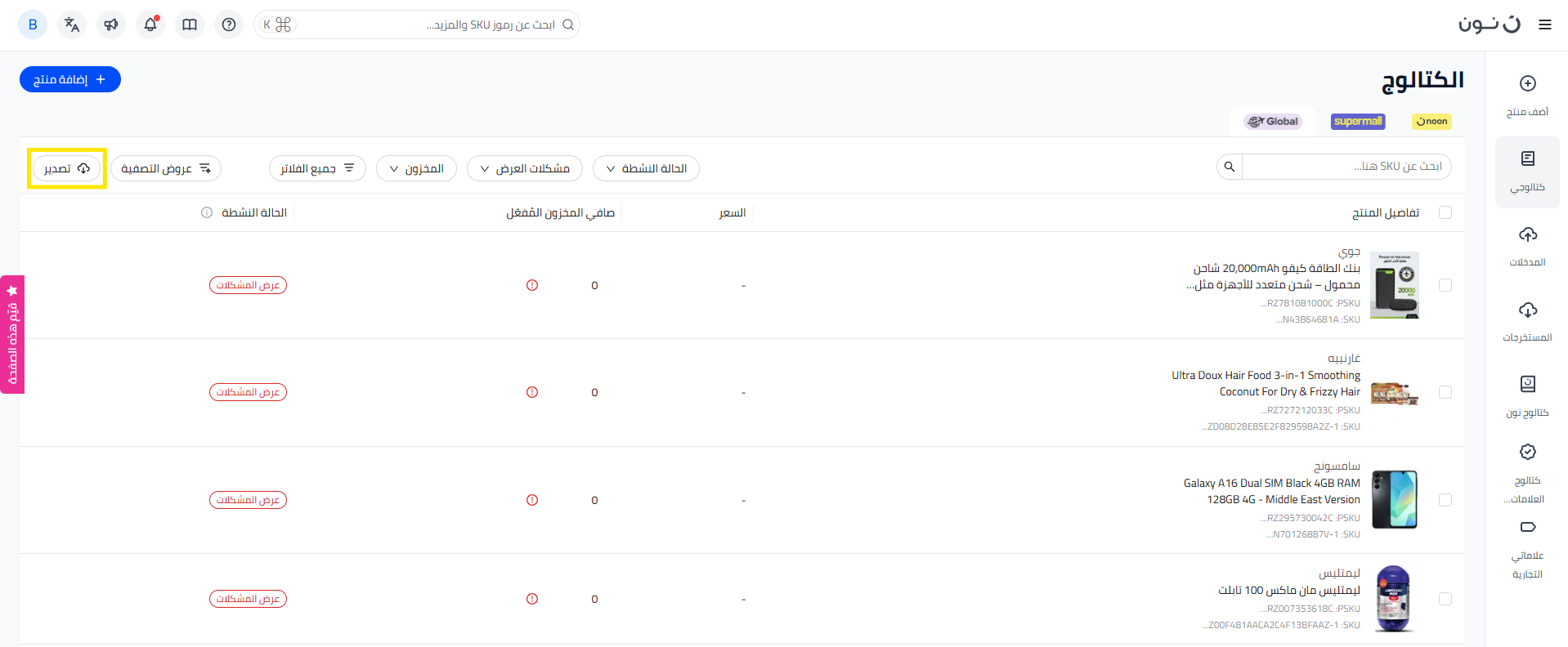Open the user profile avatar B

click(x=33, y=25)
